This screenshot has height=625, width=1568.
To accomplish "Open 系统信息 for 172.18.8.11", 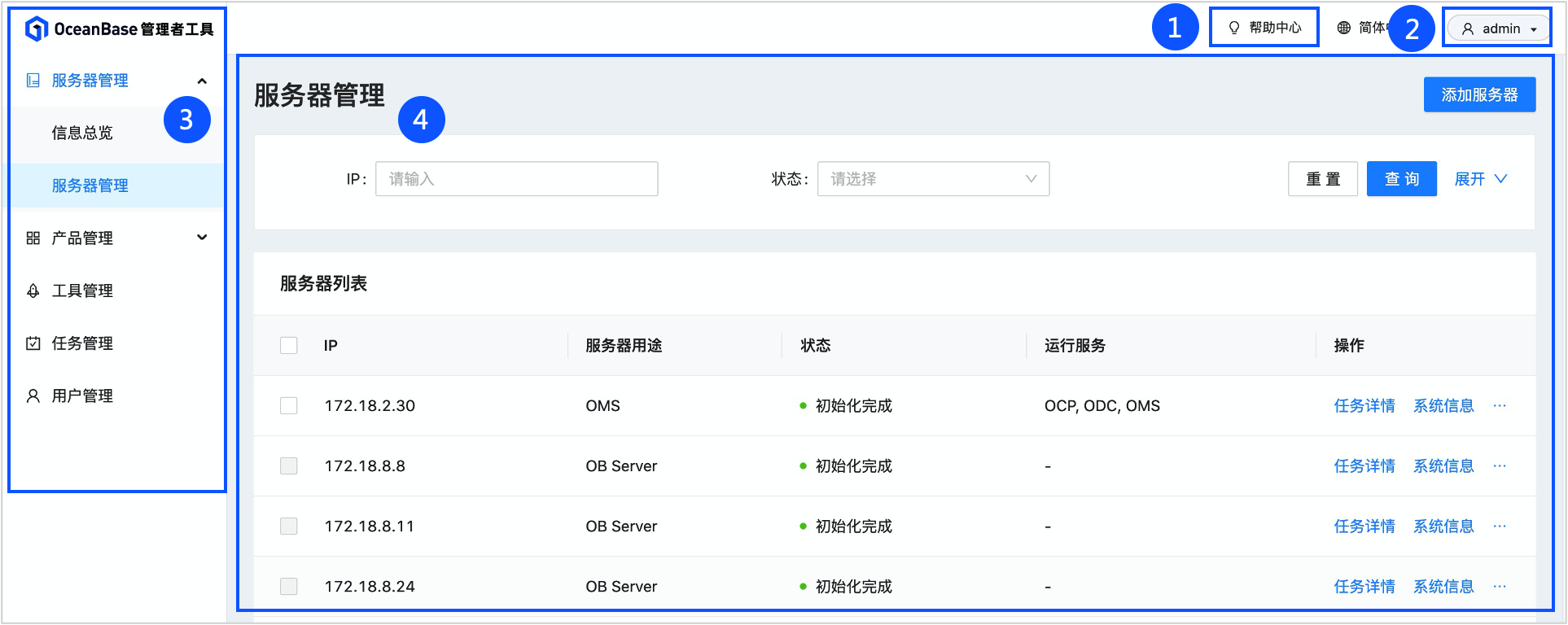I will (x=1443, y=526).
